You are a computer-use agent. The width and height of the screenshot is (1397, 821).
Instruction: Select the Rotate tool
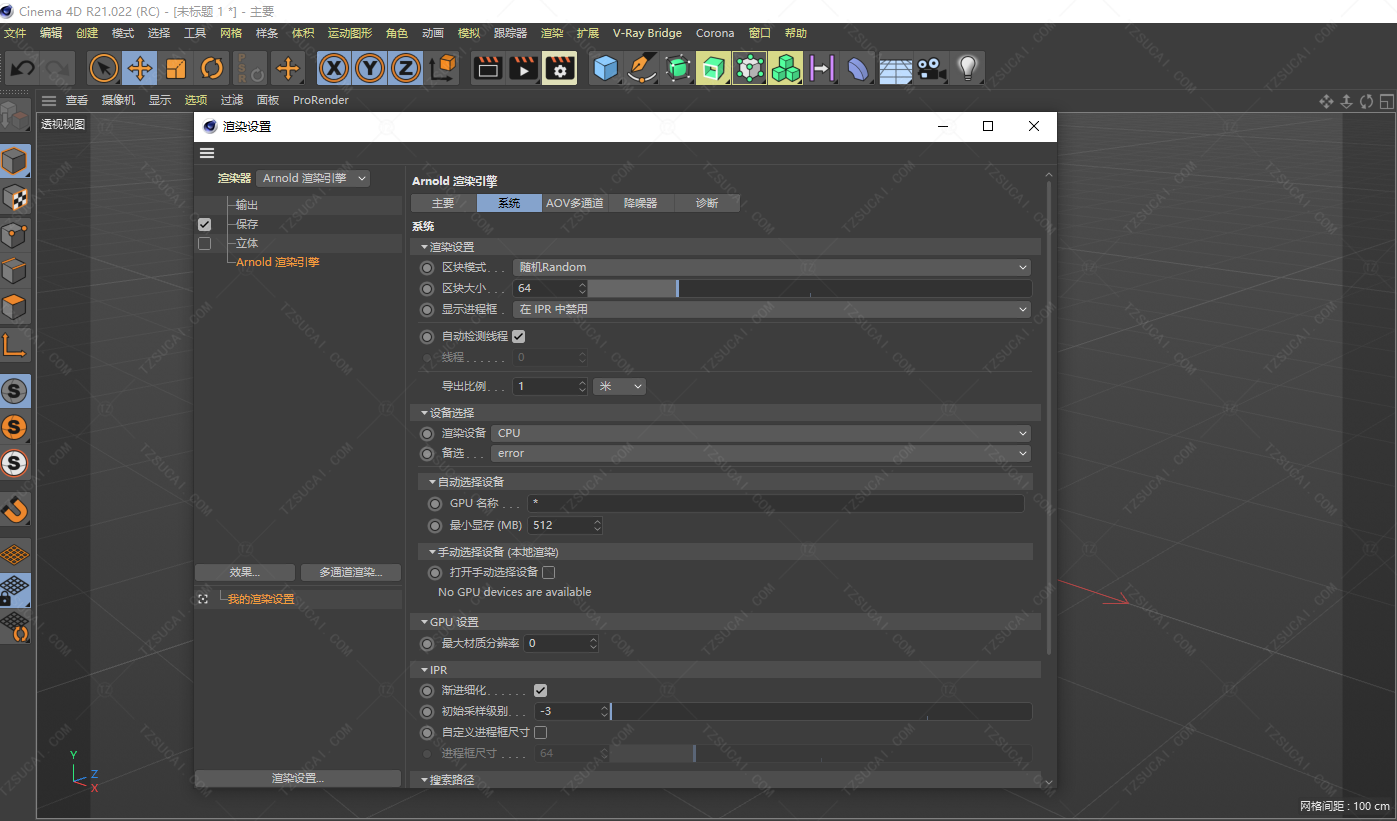click(x=212, y=69)
